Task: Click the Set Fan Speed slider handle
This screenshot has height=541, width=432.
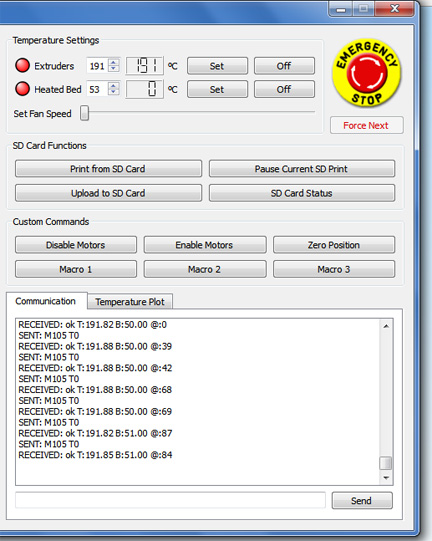Action: click(x=85, y=113)
